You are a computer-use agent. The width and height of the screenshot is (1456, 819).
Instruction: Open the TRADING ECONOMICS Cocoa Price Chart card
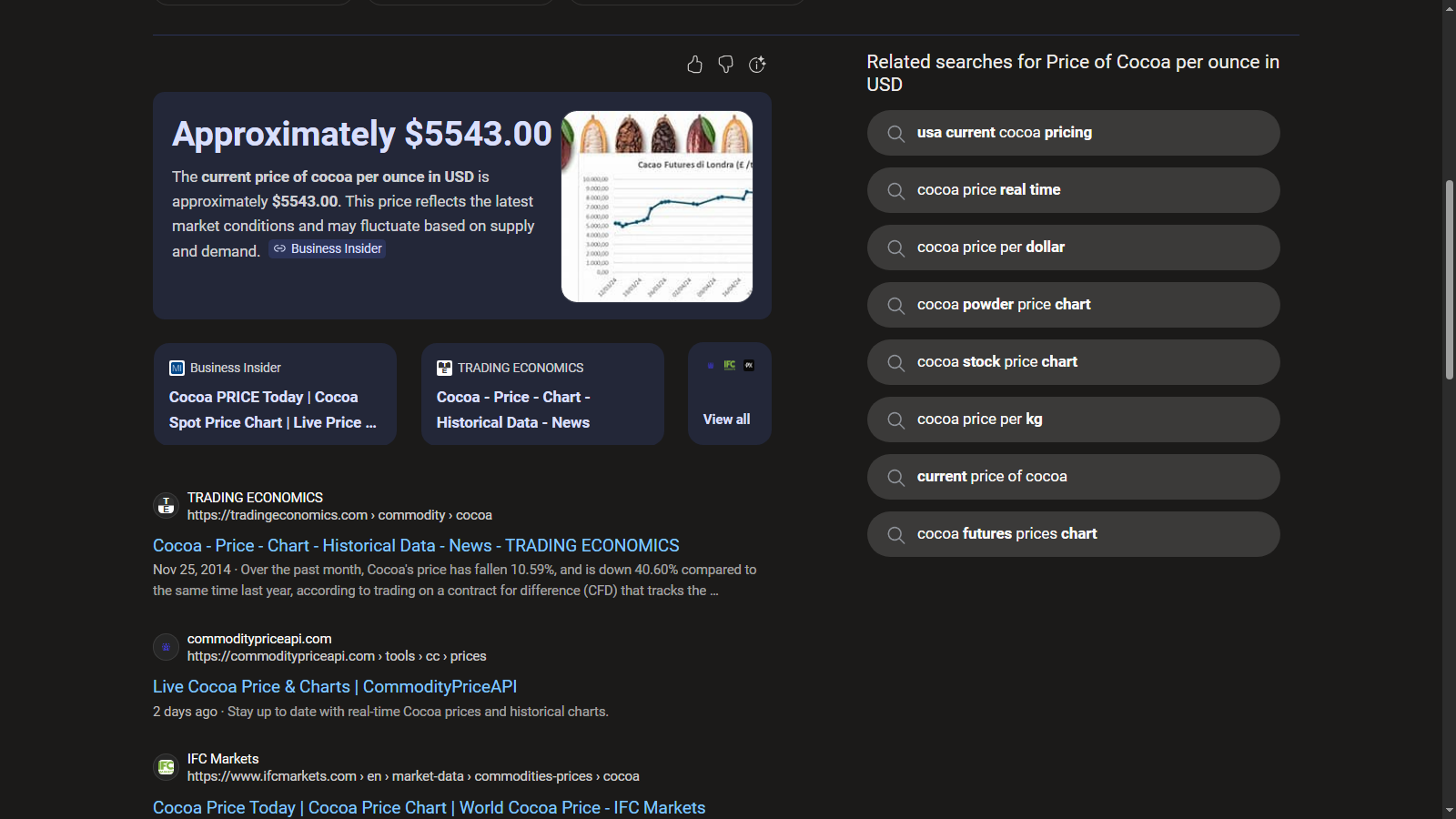(x=542, y=394)
